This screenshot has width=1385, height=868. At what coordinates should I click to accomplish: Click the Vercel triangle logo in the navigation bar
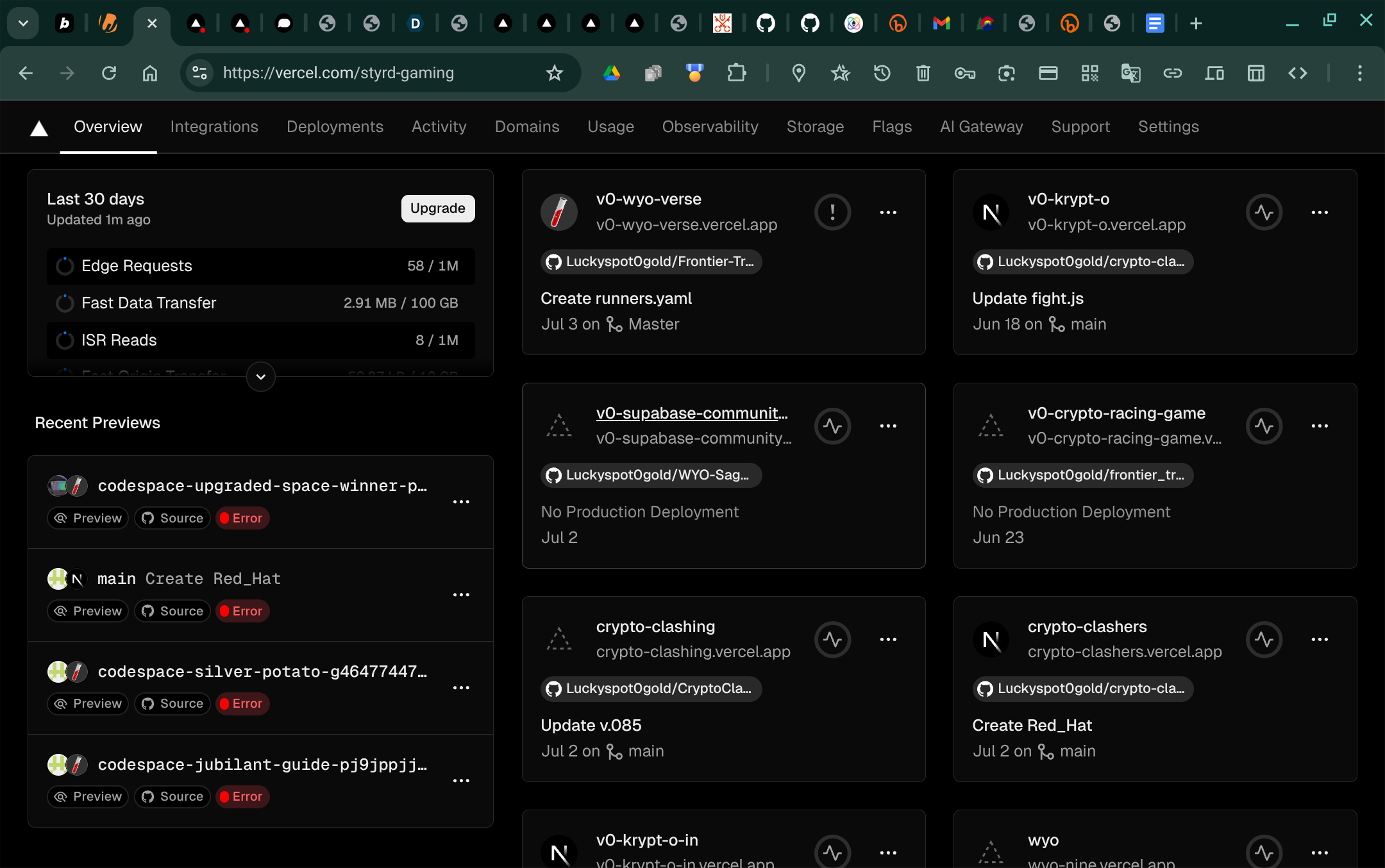[39, 128]
